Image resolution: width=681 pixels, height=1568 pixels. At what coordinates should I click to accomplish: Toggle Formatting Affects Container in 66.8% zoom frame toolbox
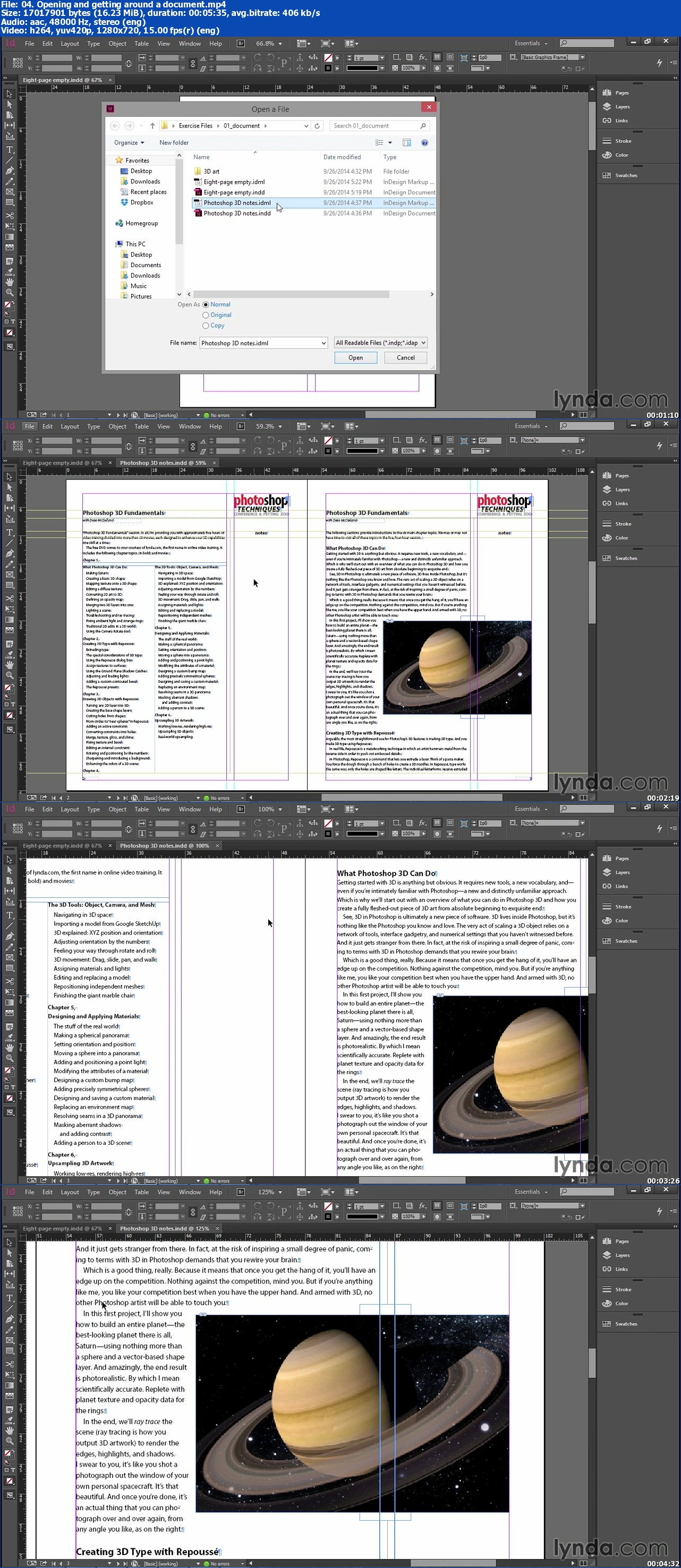tap(7, 321)
